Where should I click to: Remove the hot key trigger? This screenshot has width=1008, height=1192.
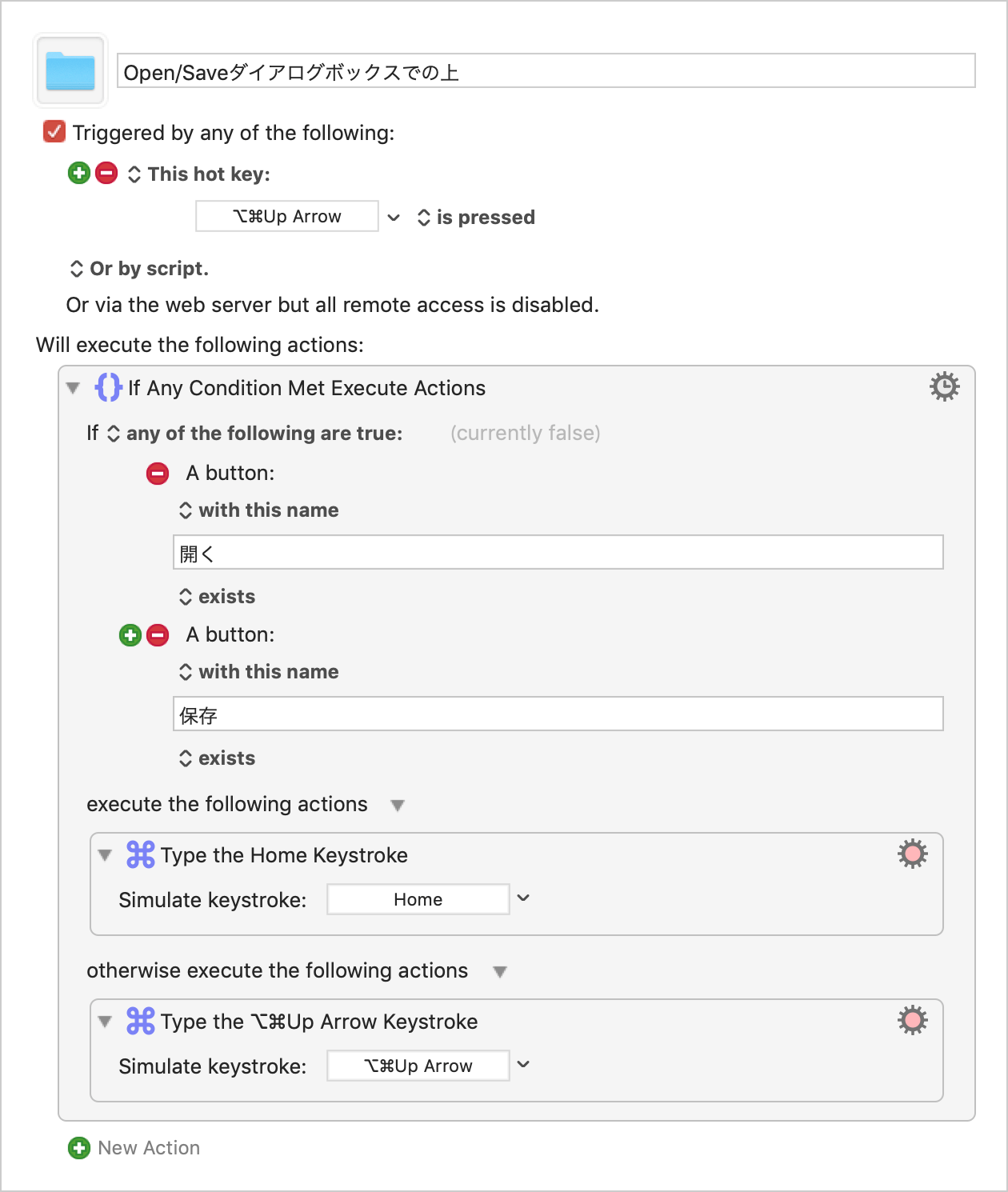click(106, 173)
